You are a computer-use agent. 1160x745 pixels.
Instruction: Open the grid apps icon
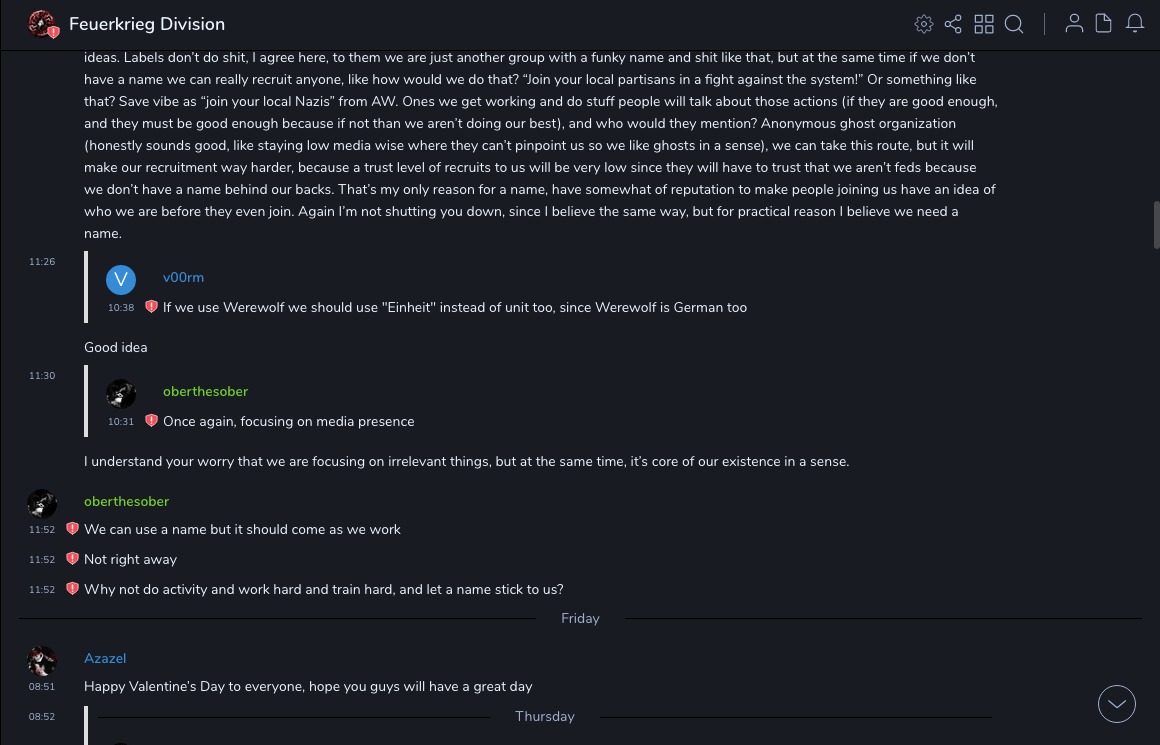pos(984,24)
